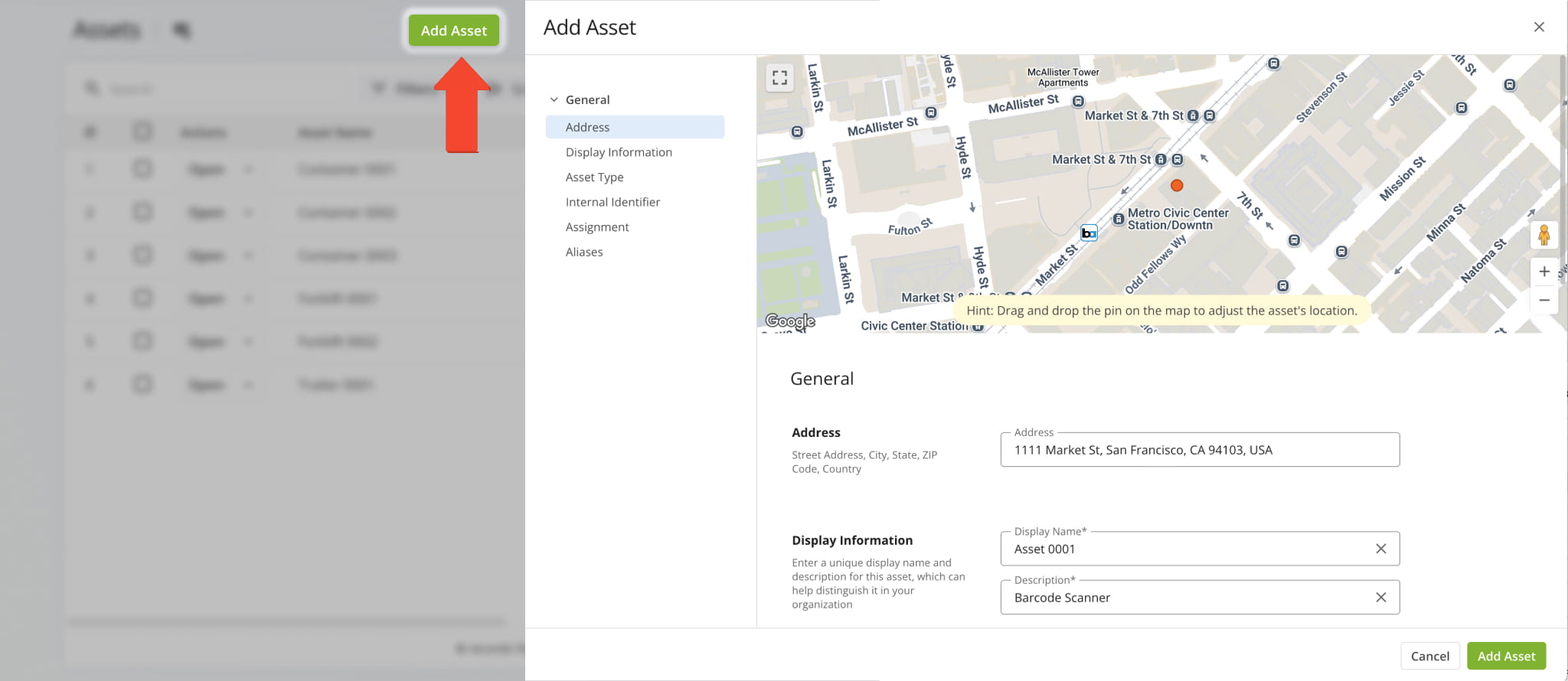
Task: Open the Asset Type section
Action: click(x=594, y=177)
